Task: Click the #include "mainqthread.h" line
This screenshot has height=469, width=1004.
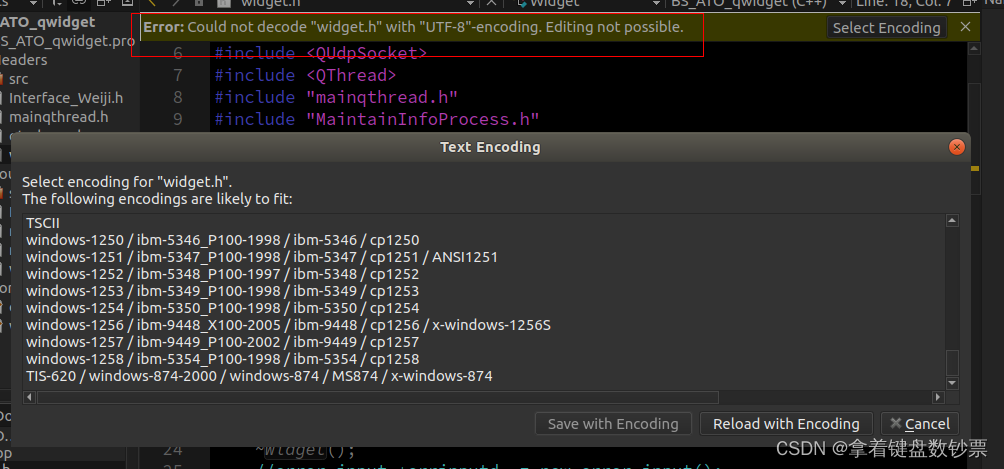Action: coord(336,97)
